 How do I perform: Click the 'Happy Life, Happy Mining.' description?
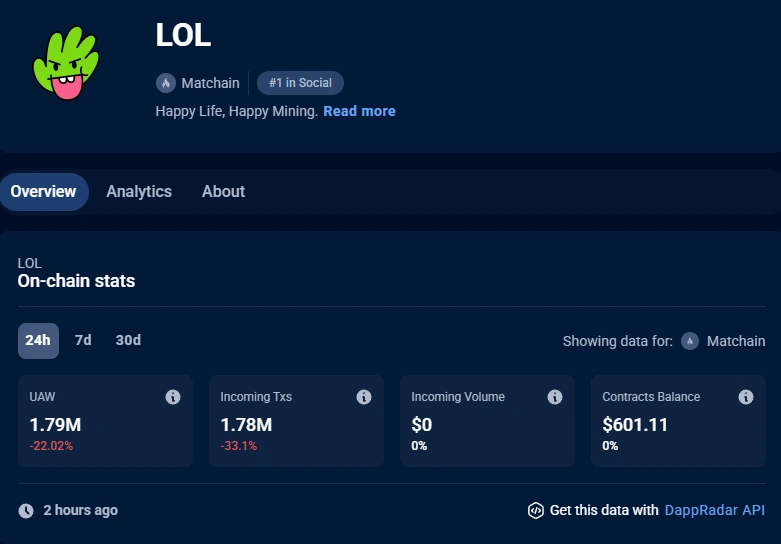pyautogui.click(x=237, y=111)
